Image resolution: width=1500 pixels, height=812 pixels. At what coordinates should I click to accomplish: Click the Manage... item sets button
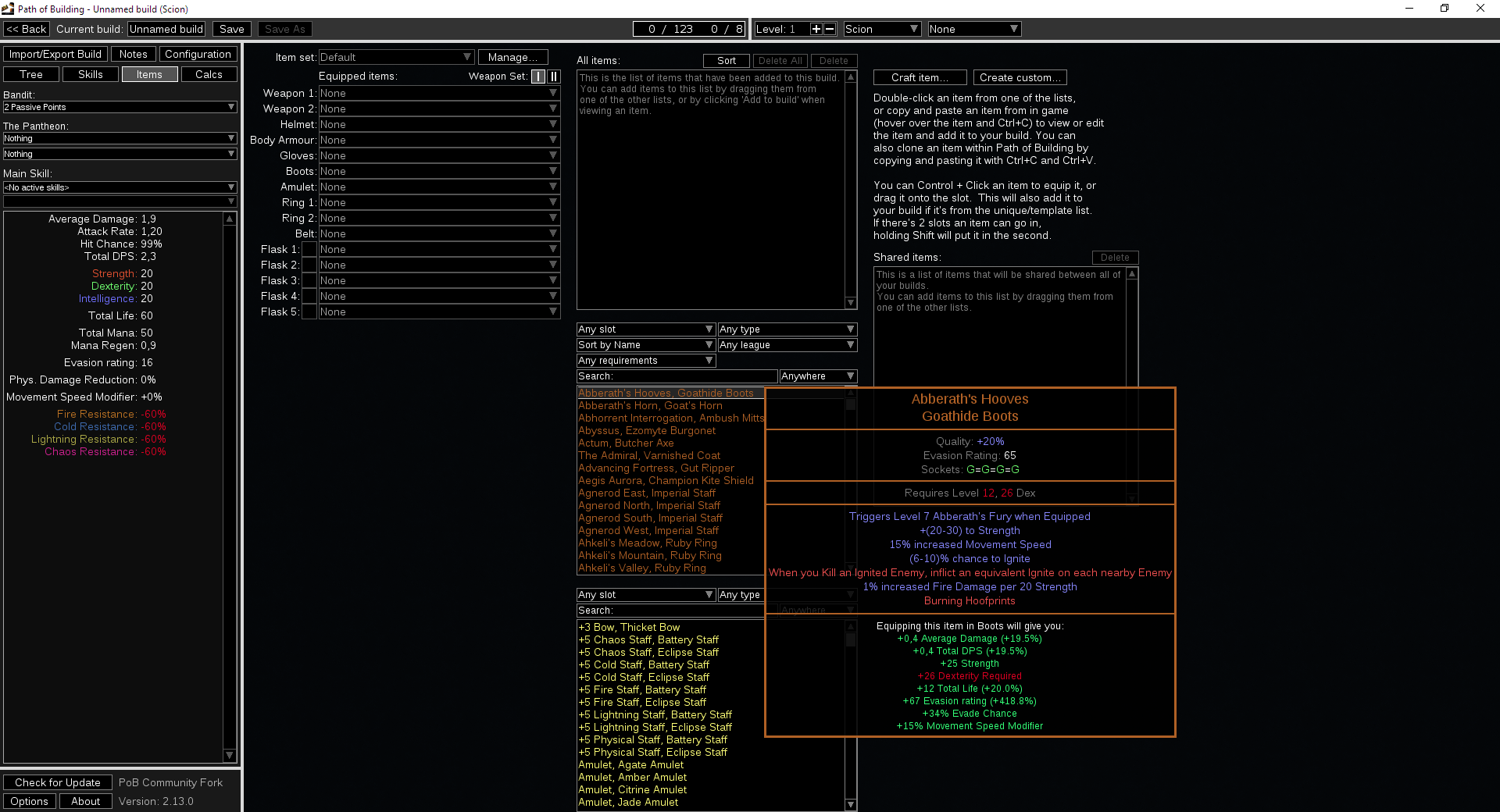coord(512,57)
